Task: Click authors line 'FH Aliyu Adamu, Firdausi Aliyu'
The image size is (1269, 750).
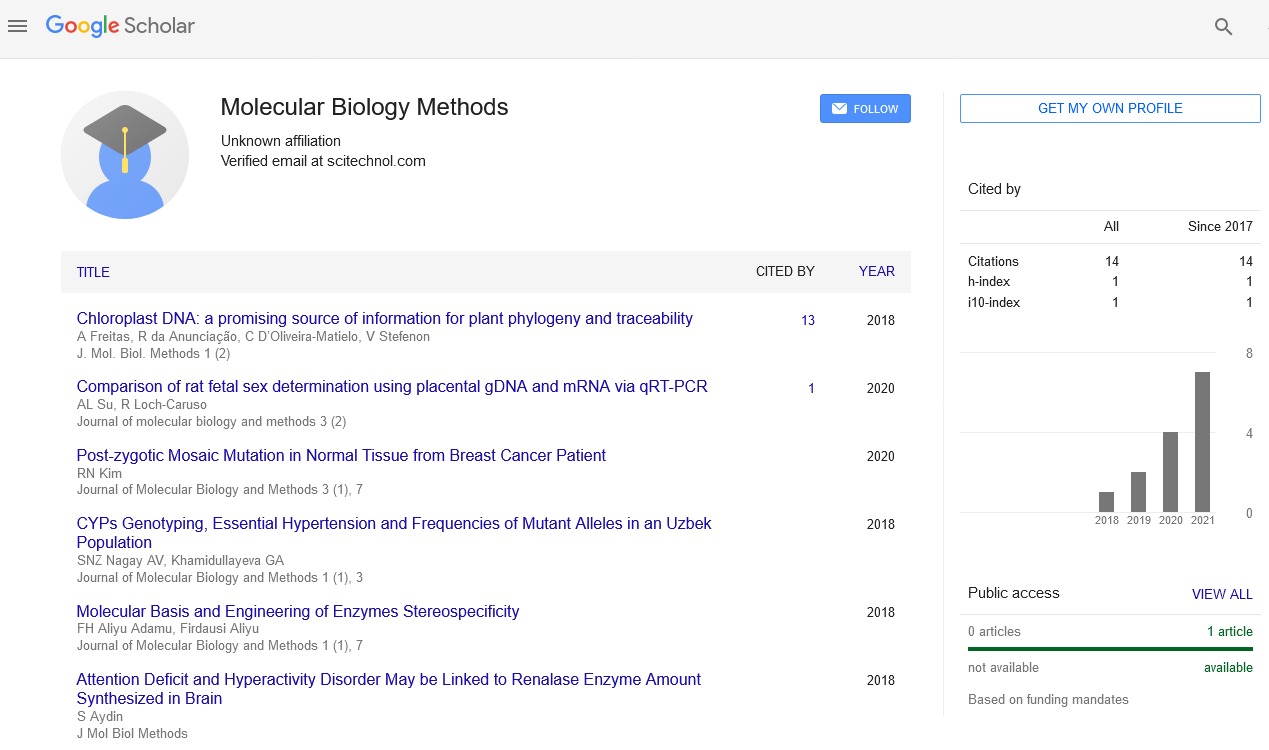Action: pos(168,629)
